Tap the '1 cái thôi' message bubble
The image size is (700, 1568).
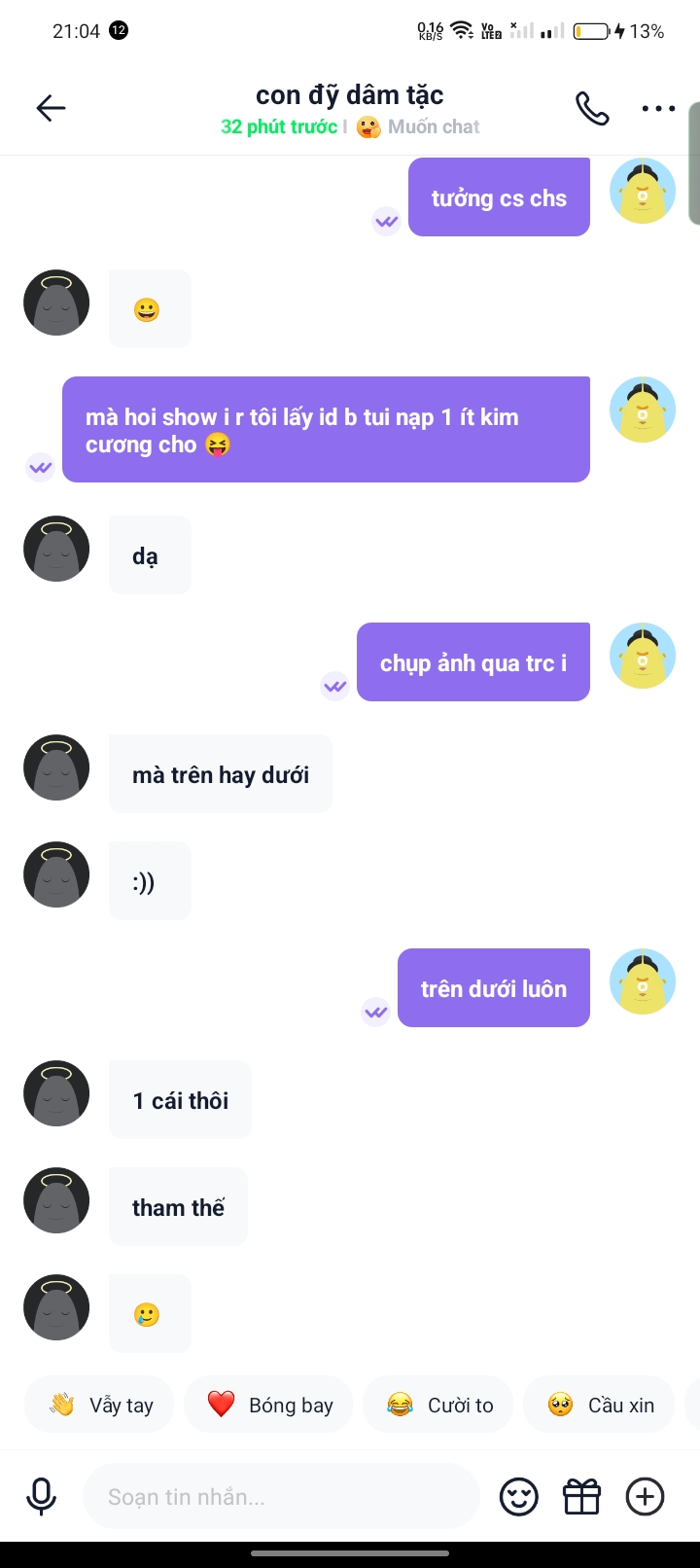tap(180, 1099)
